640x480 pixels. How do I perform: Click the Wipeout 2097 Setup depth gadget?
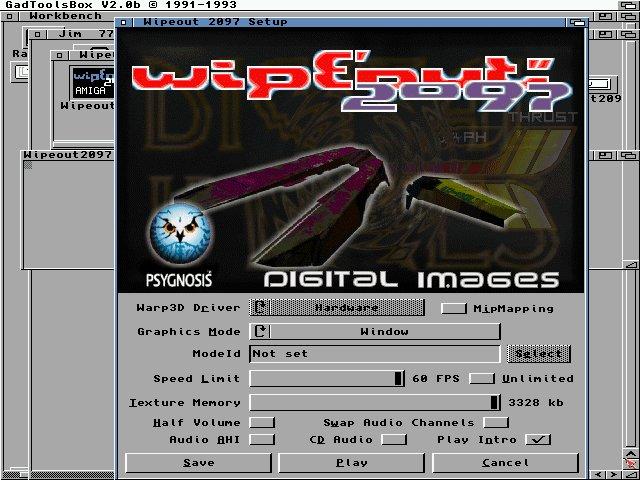click(x=577, y=22)
